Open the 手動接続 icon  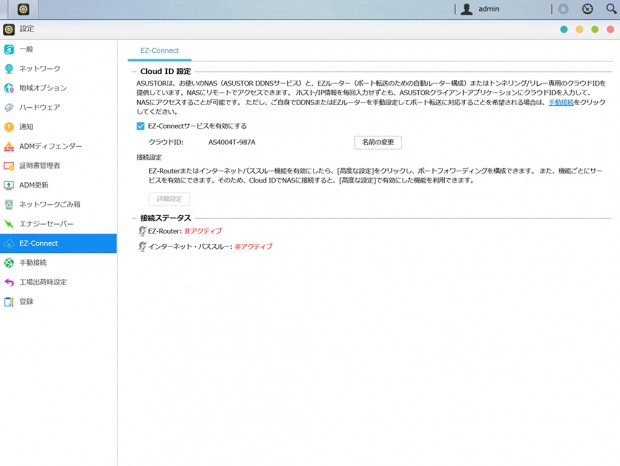pos(9,263)
